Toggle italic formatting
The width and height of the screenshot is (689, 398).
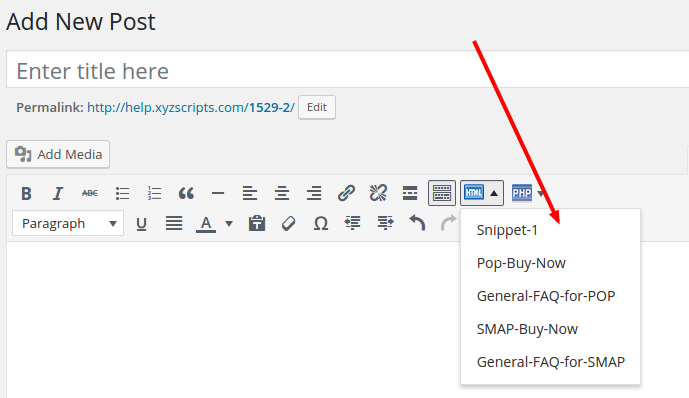pos(58,193)
